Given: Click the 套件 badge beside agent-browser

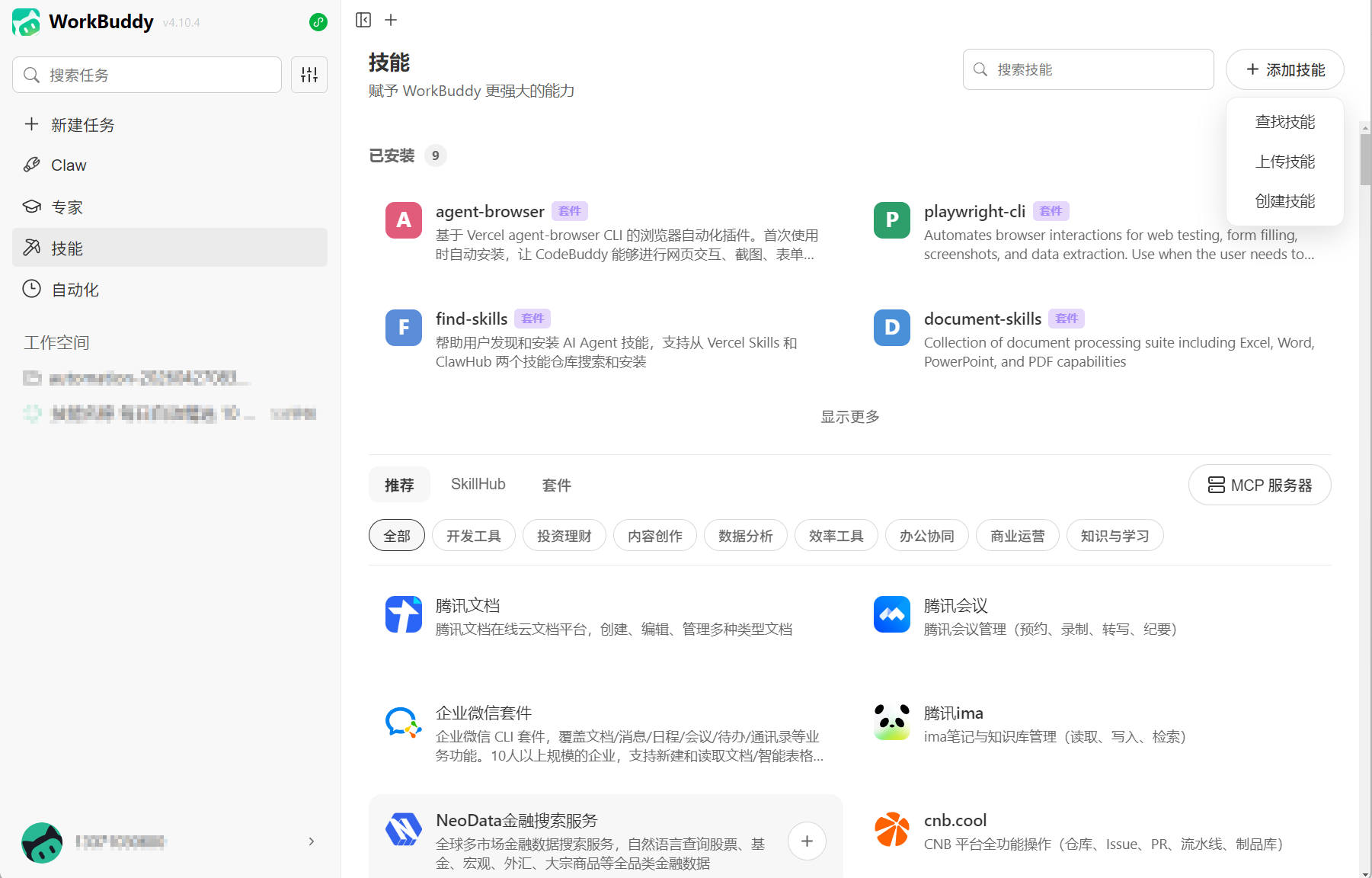Looking at the screenshot, I should 570,211.
